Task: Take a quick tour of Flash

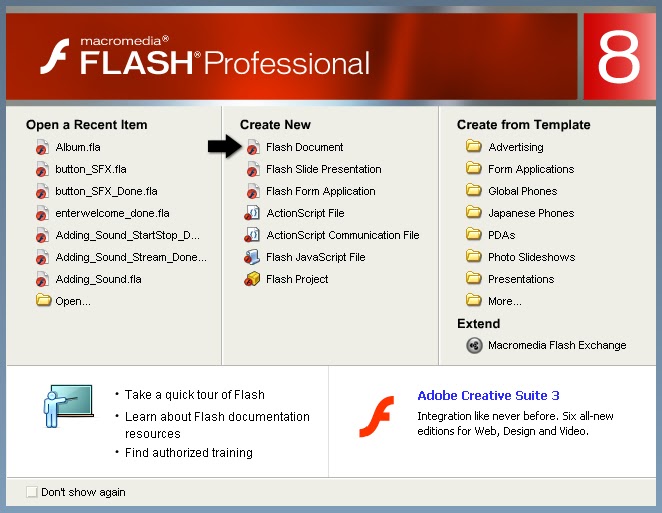Action: click(195, 395)
